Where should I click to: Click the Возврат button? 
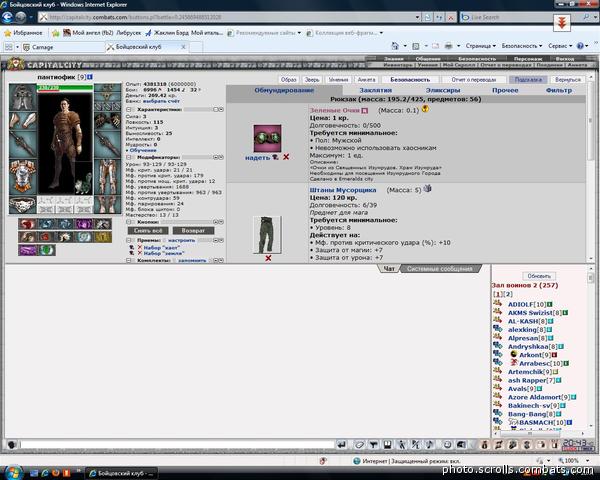coord(193,231)
